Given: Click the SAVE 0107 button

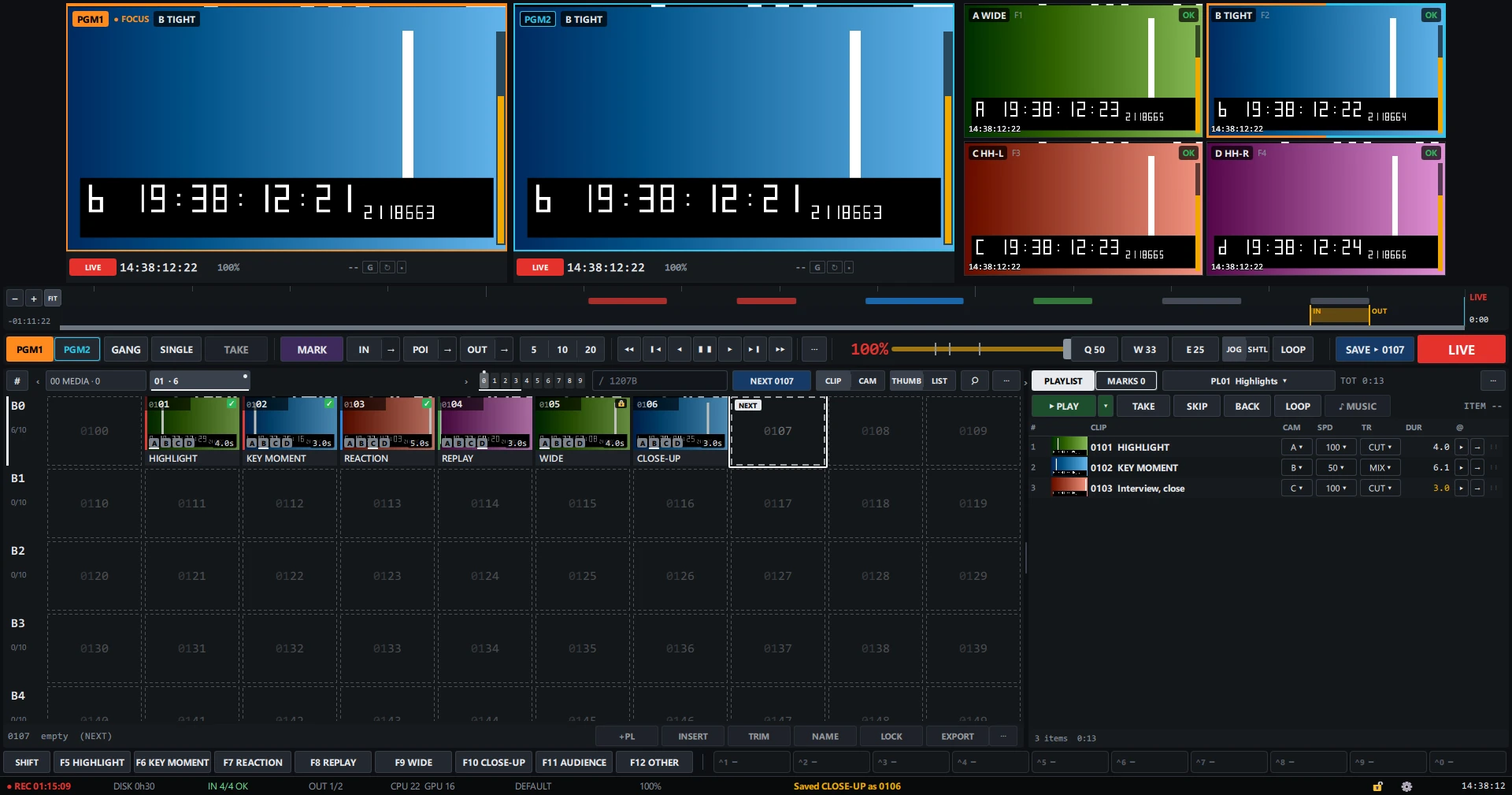Looking at the screenshot, I should 1375,350.
